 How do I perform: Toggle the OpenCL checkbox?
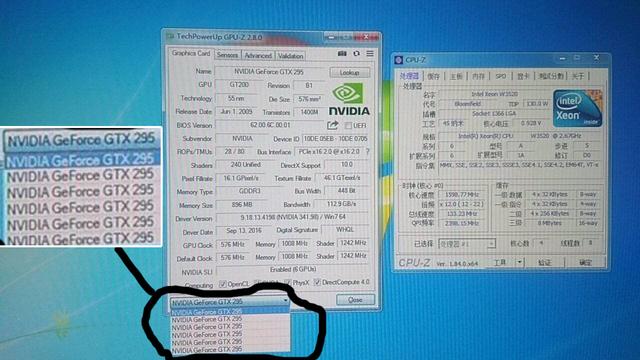click(x=222, y=284)
